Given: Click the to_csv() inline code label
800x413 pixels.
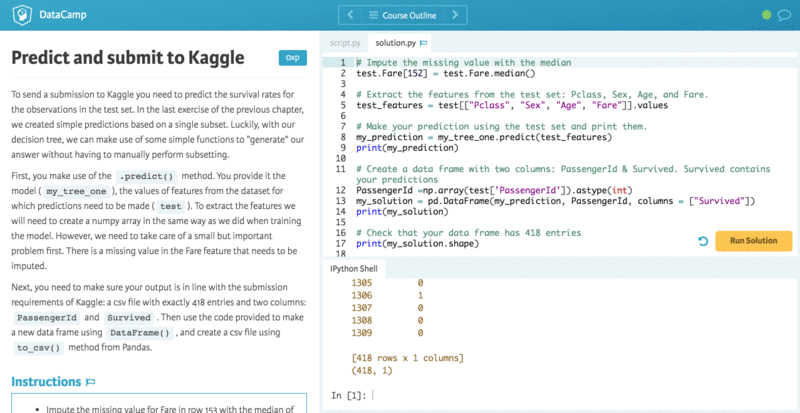Looking at the screenshot, I should click(38, 348).
